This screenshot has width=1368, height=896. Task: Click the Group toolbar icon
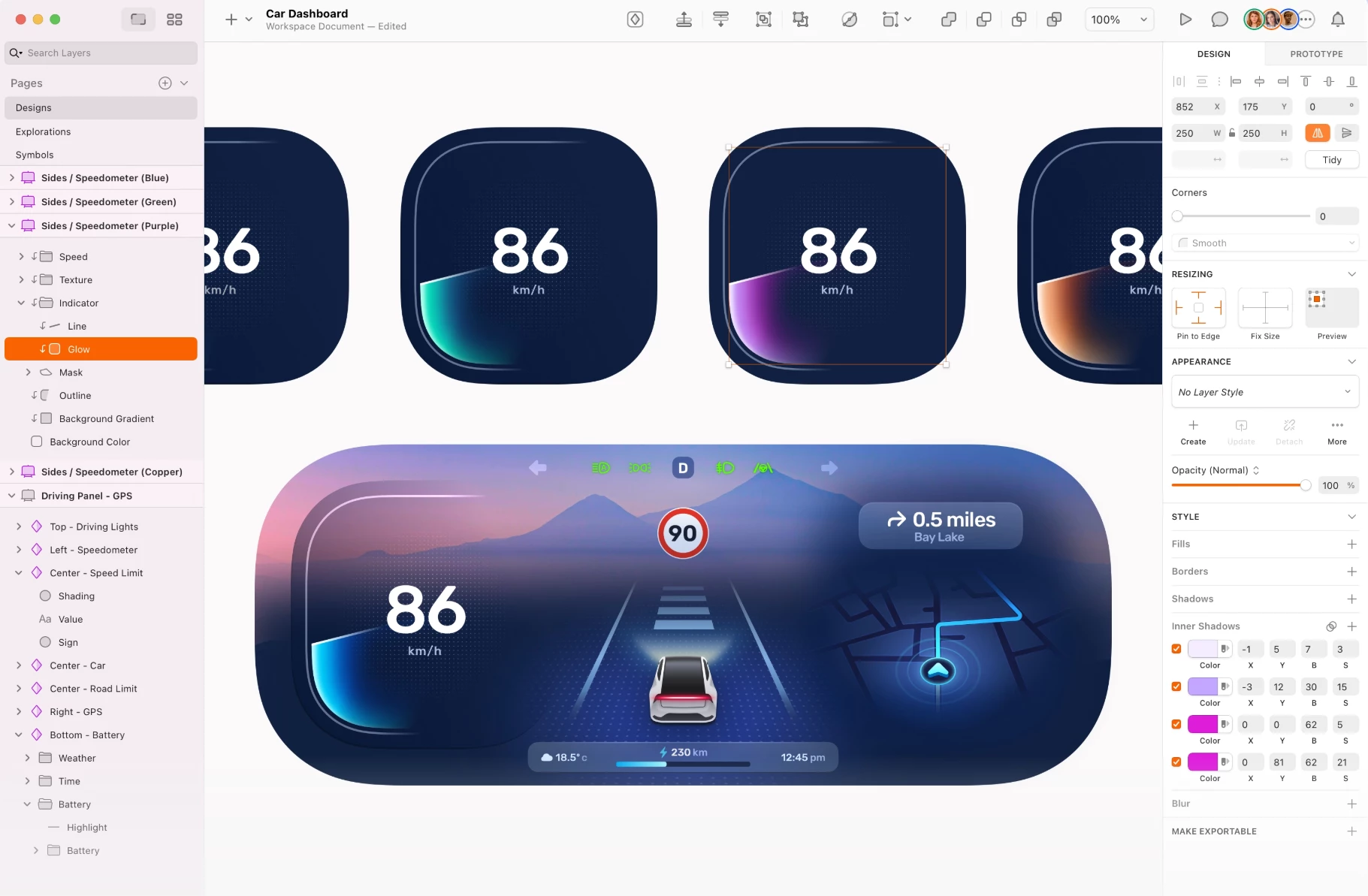[763, 20]
